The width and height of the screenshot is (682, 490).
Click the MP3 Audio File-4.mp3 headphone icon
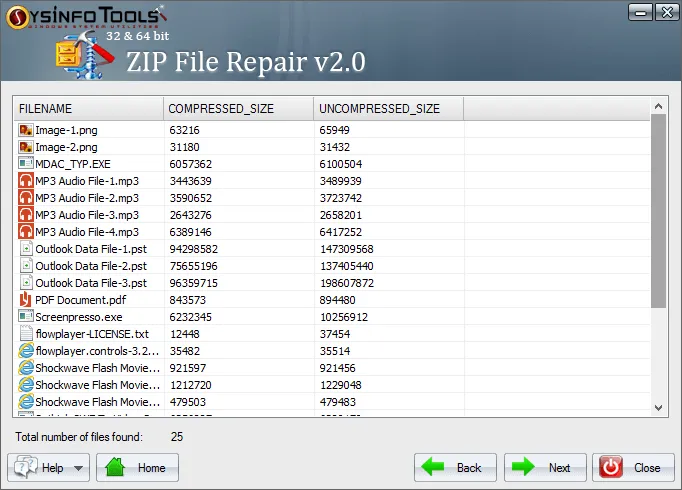click(x=26, y=232)
